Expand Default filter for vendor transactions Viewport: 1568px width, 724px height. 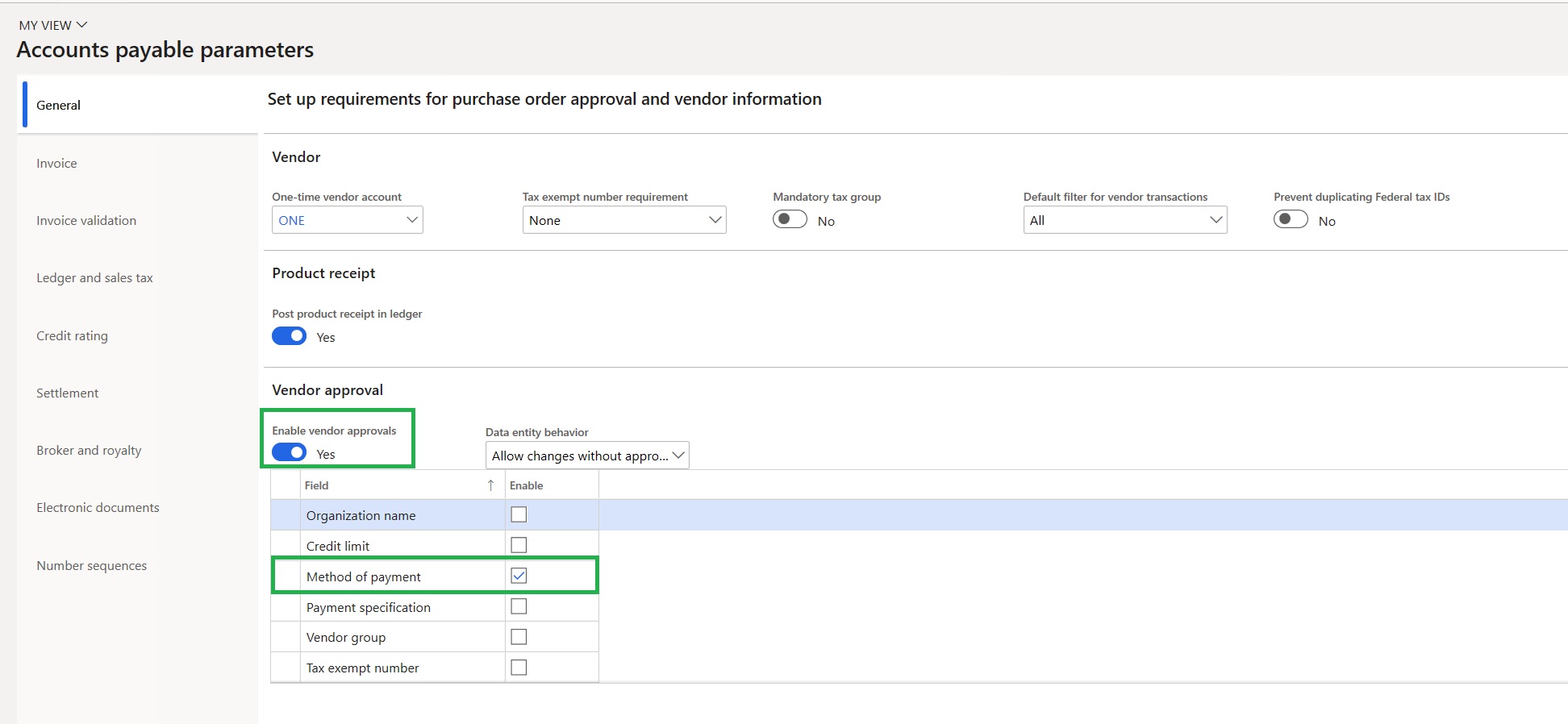pyautogui.click(x=1215, y=220)
